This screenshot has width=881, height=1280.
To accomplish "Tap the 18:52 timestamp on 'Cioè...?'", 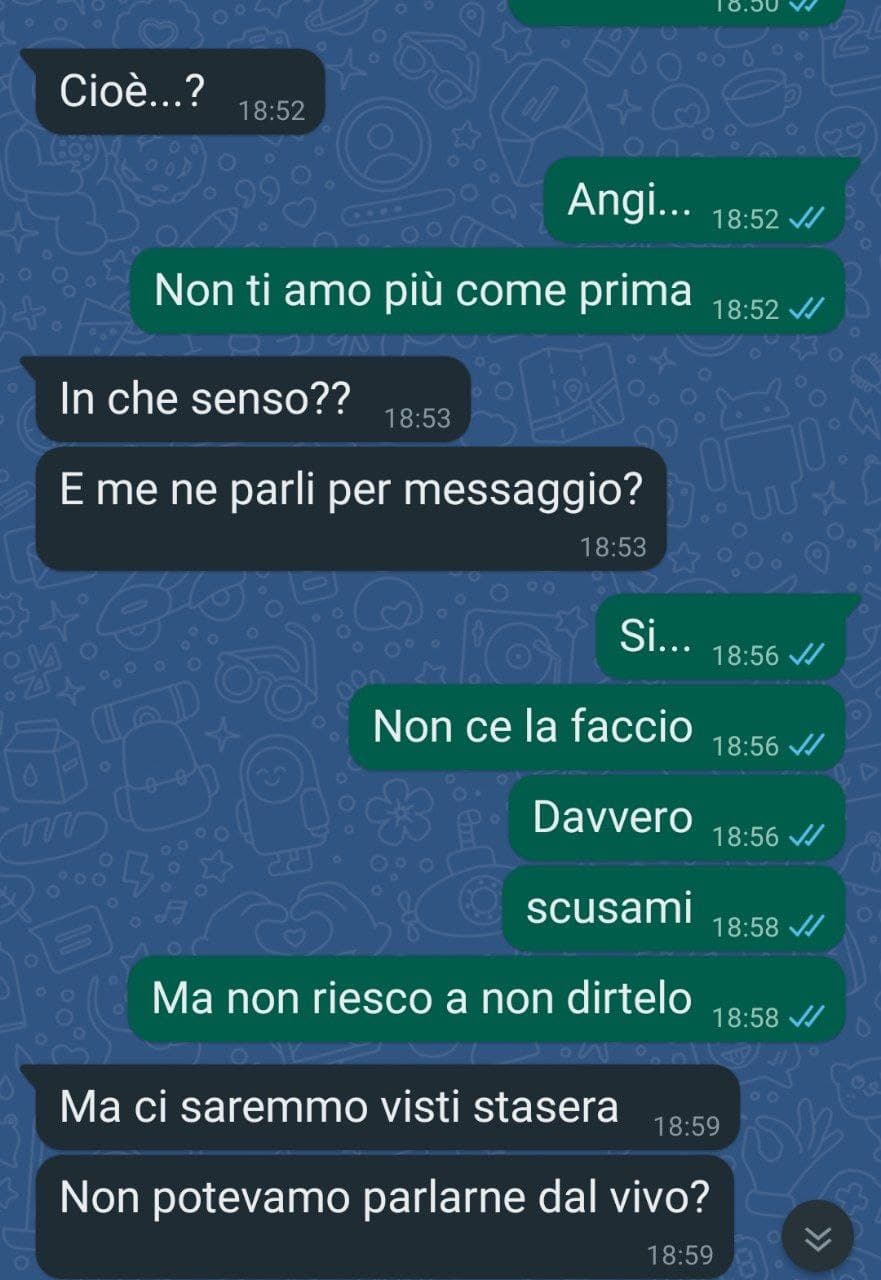I will [x=272, y=111].
